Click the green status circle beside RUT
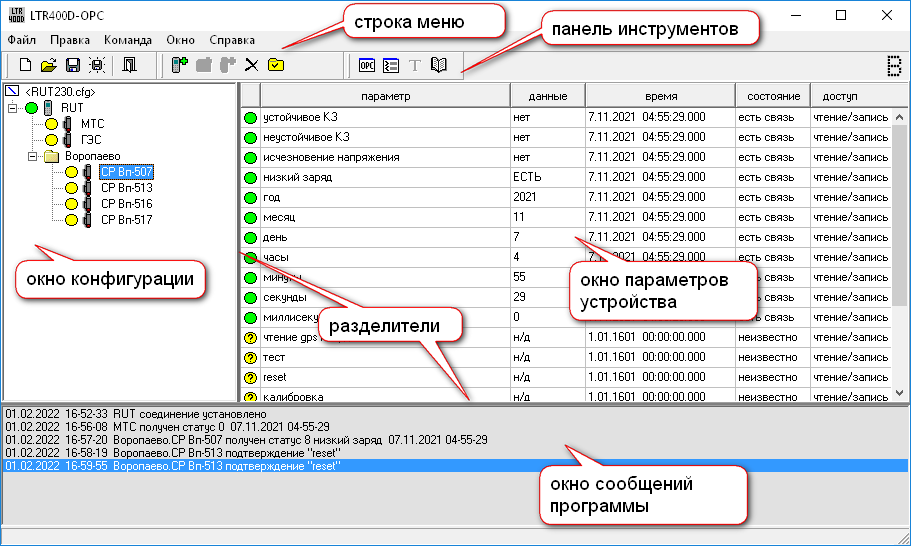This screenshot has width=911, height=546. pos(32,108)
